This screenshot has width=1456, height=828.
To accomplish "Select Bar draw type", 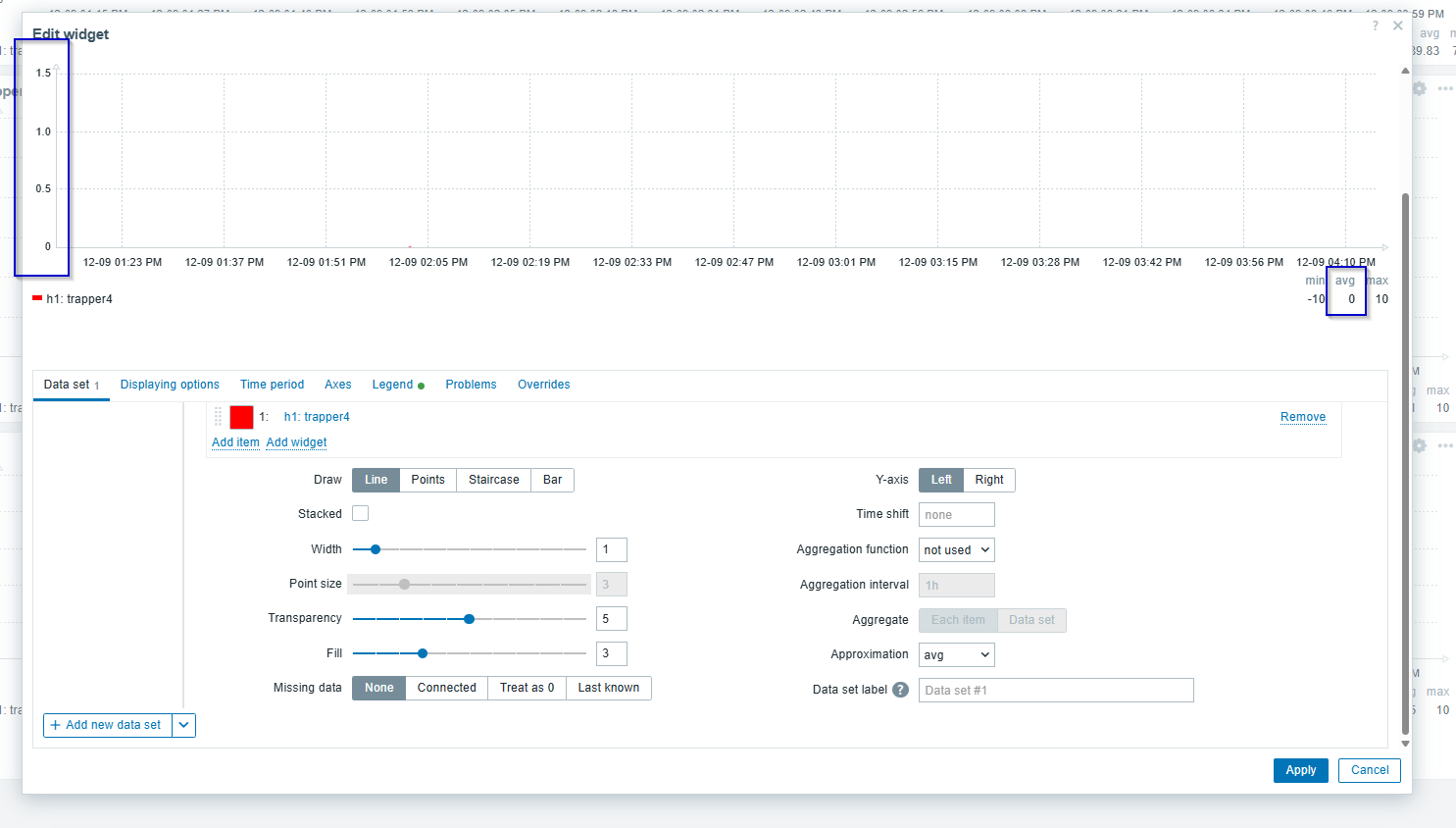I will (552, 480).
